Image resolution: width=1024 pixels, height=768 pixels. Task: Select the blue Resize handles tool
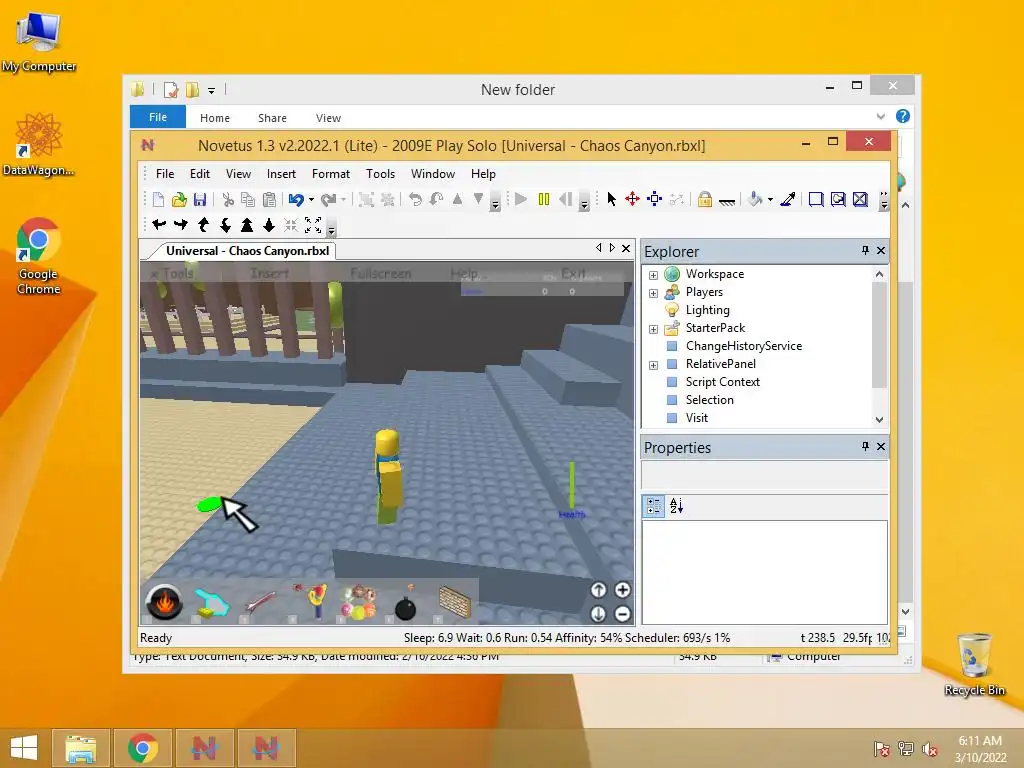[654, 199]
